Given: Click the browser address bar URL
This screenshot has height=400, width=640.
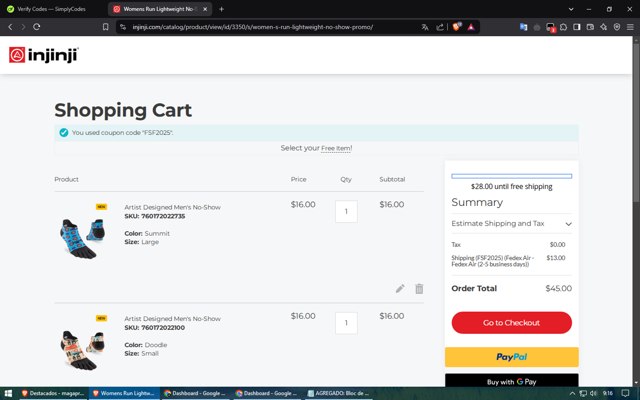Looking at the screenshot, I should [252, 27].
